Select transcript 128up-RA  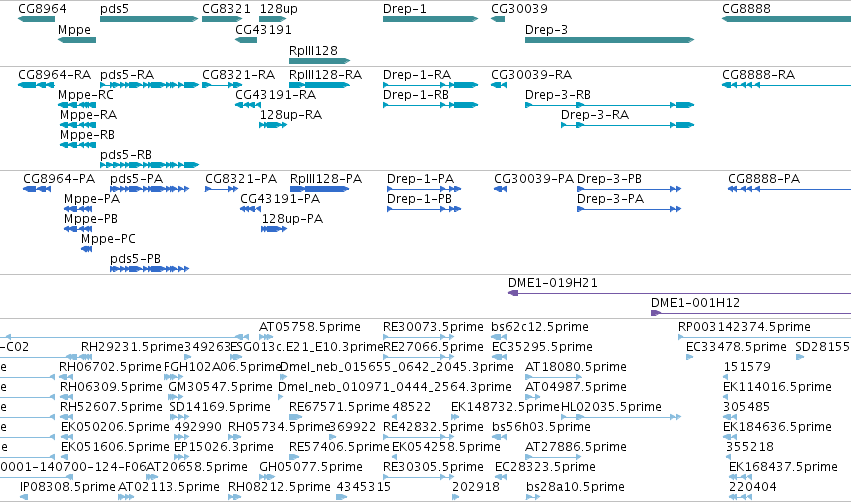click(273, 125)
